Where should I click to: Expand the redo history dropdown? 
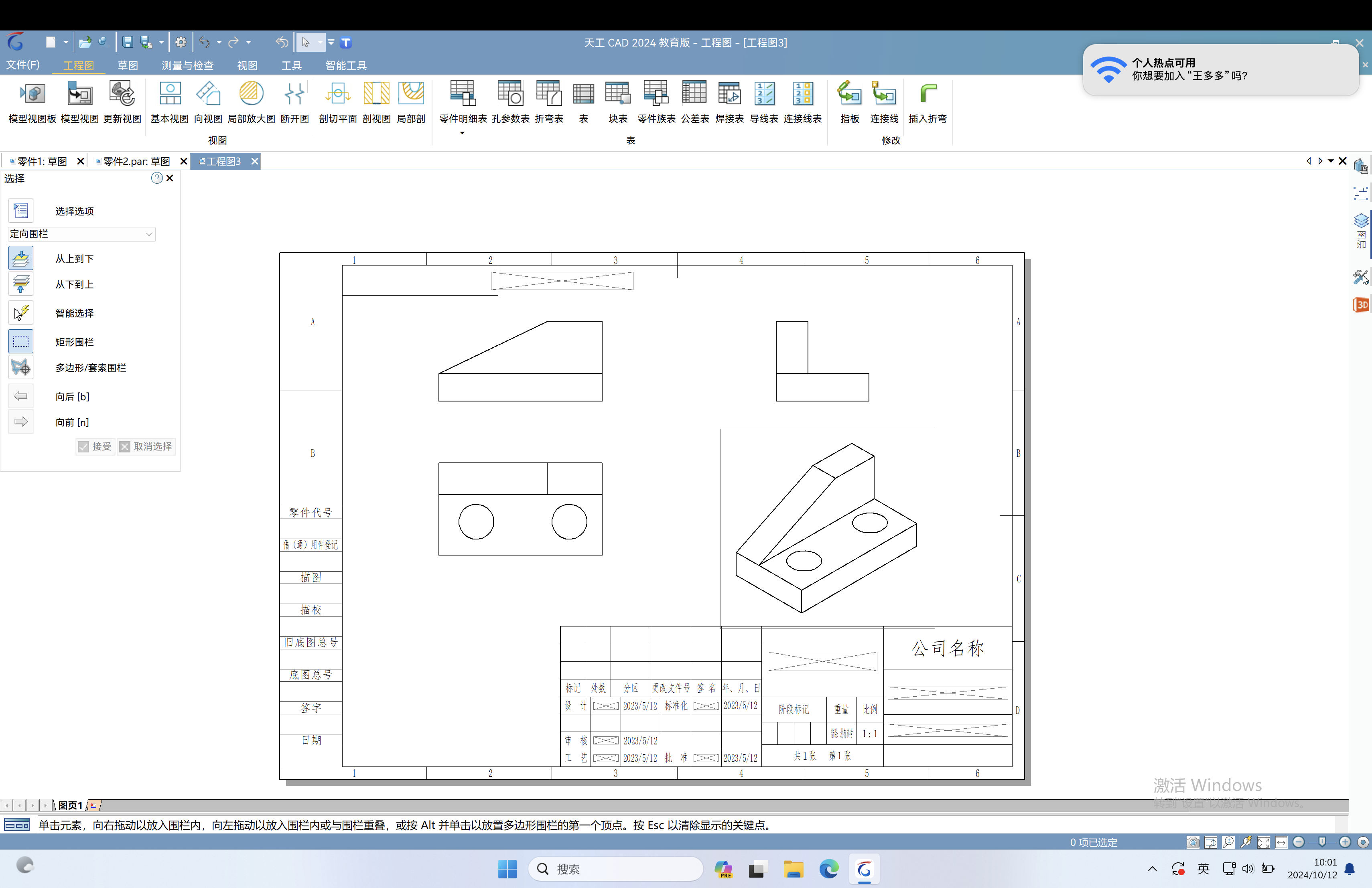coord(248,42)
